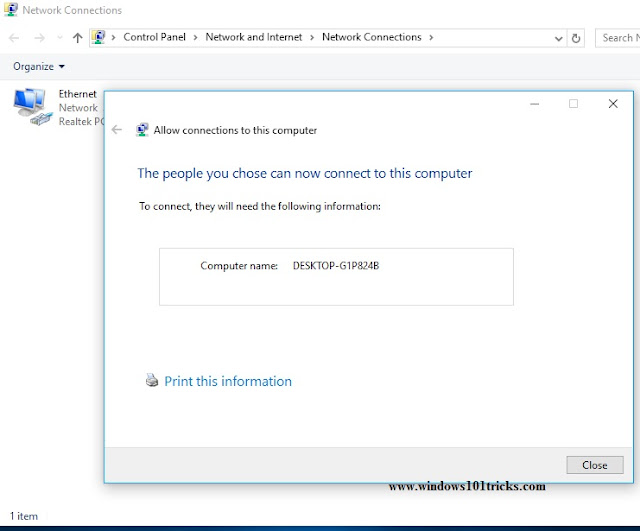Click the Ethernet connection name
The width and height of the screenshot is (640, 531).
[x=78, y=94]
